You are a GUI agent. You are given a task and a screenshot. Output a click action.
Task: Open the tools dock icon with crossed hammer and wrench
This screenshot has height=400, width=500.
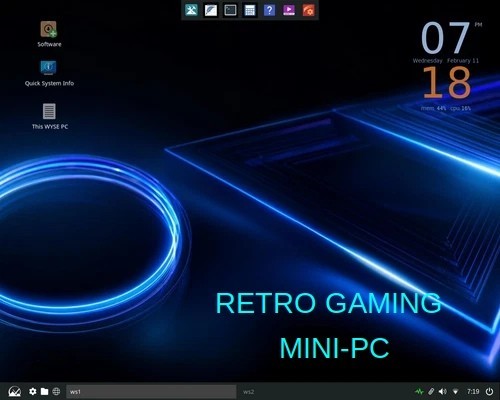pyautogui.click(x=191, y=10)
